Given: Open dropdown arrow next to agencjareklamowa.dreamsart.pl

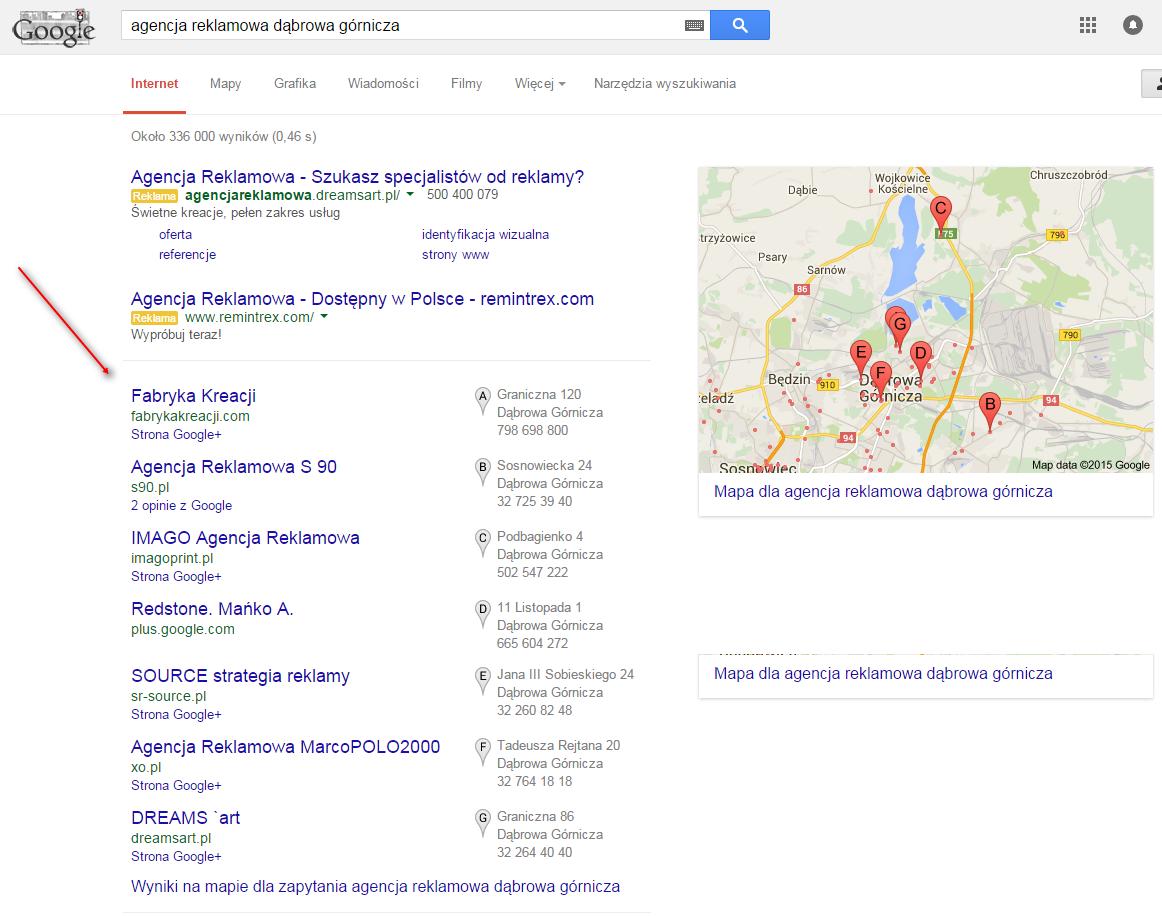Looking at the screenshot, I should click(410, 195).
